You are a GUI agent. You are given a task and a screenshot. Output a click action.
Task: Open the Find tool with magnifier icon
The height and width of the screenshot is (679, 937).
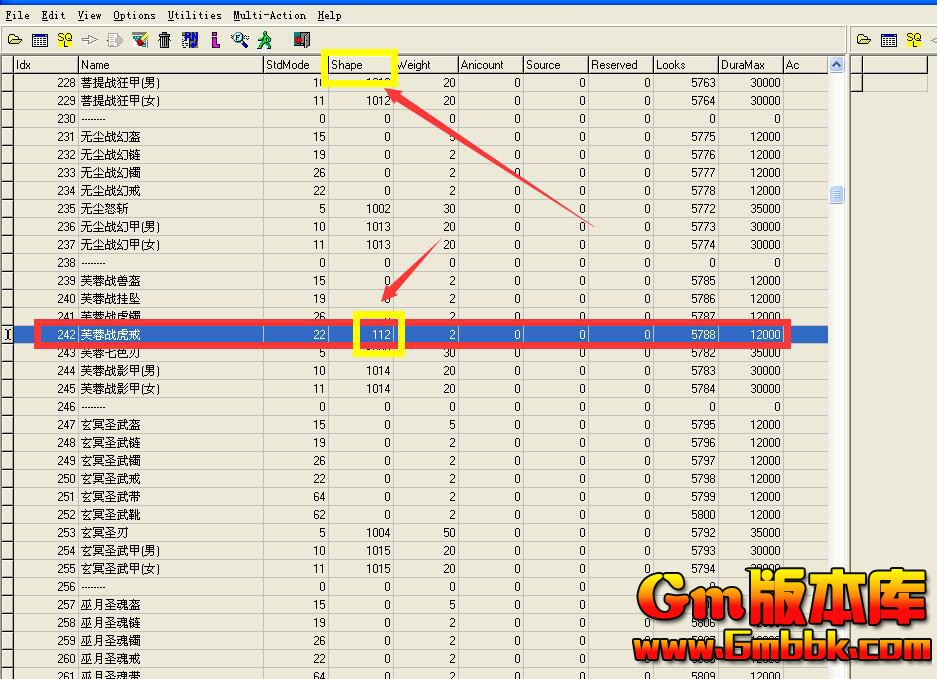point(239,40)
